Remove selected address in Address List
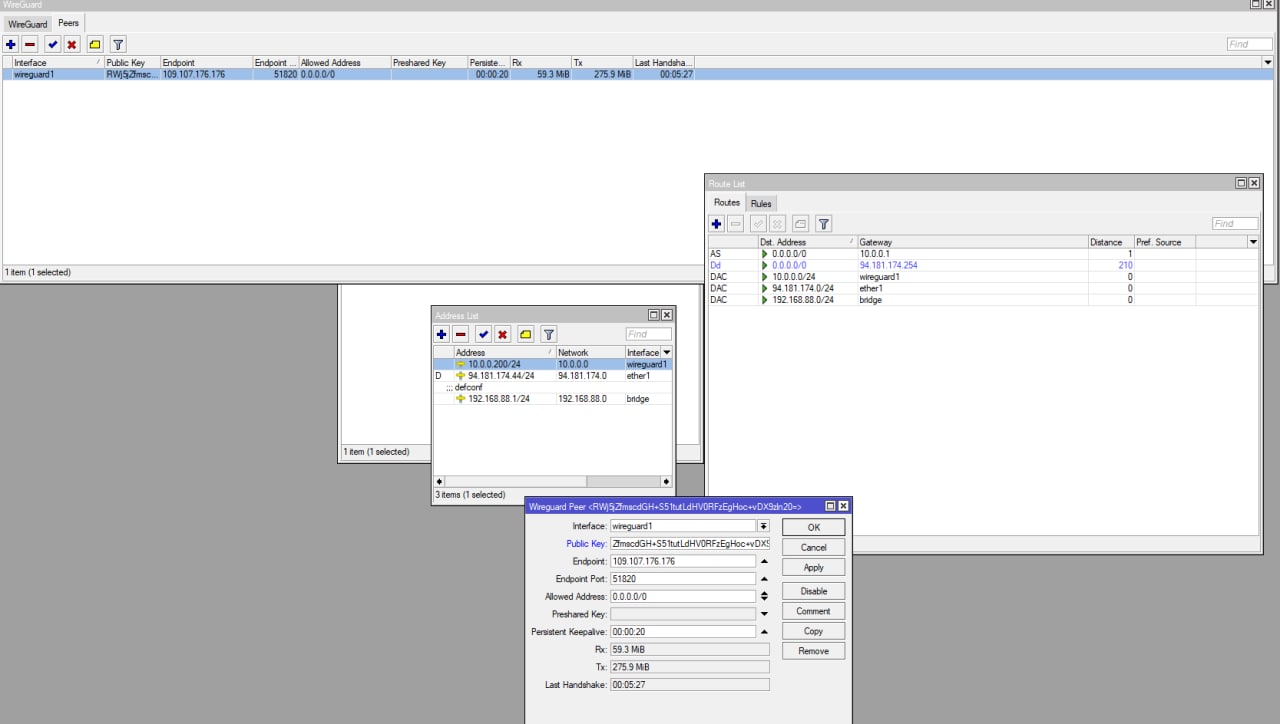 (x=460, y=334)
